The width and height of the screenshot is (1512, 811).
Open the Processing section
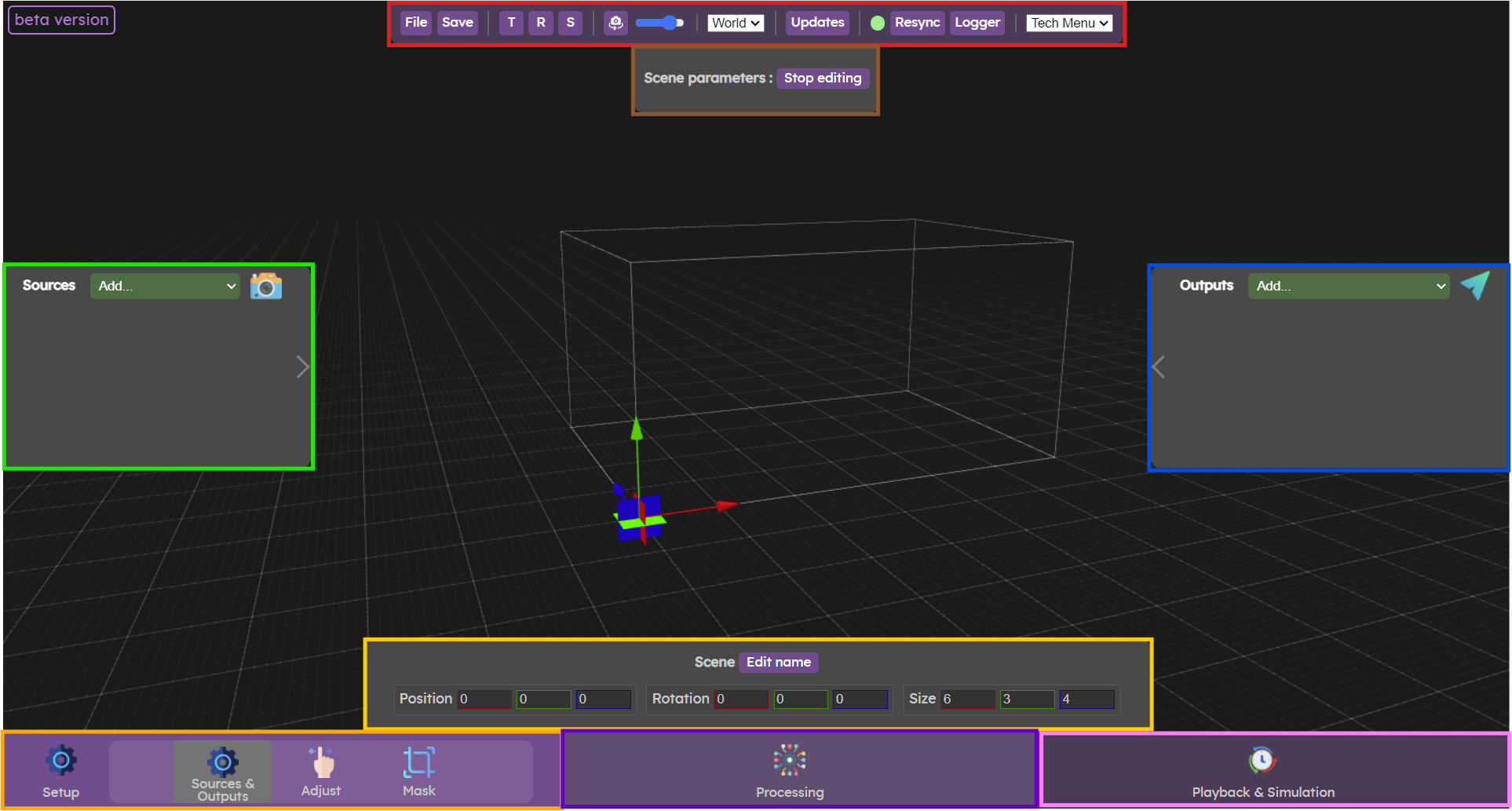(789, 771)
